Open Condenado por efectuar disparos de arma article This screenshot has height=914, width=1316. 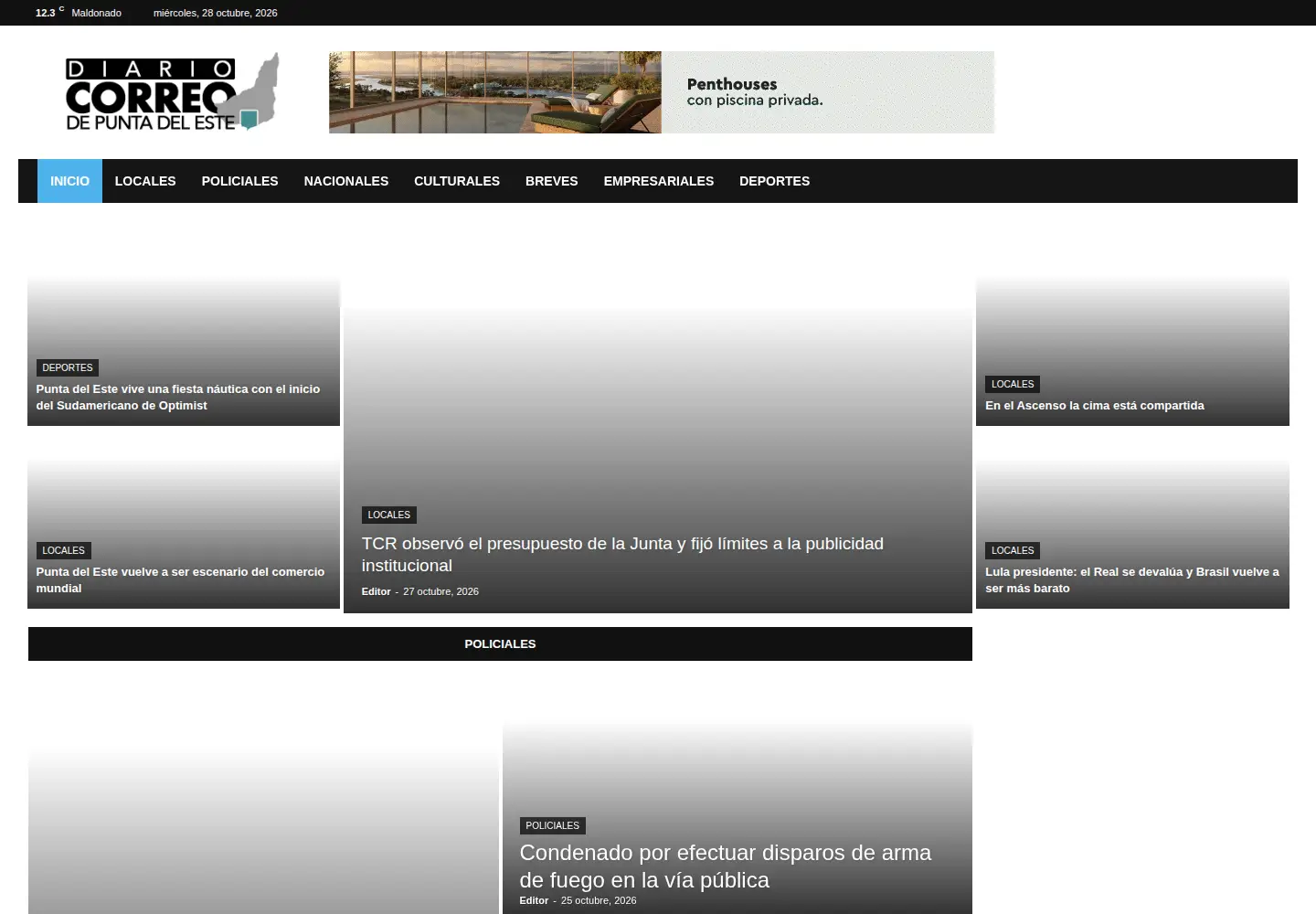[725, 866]
